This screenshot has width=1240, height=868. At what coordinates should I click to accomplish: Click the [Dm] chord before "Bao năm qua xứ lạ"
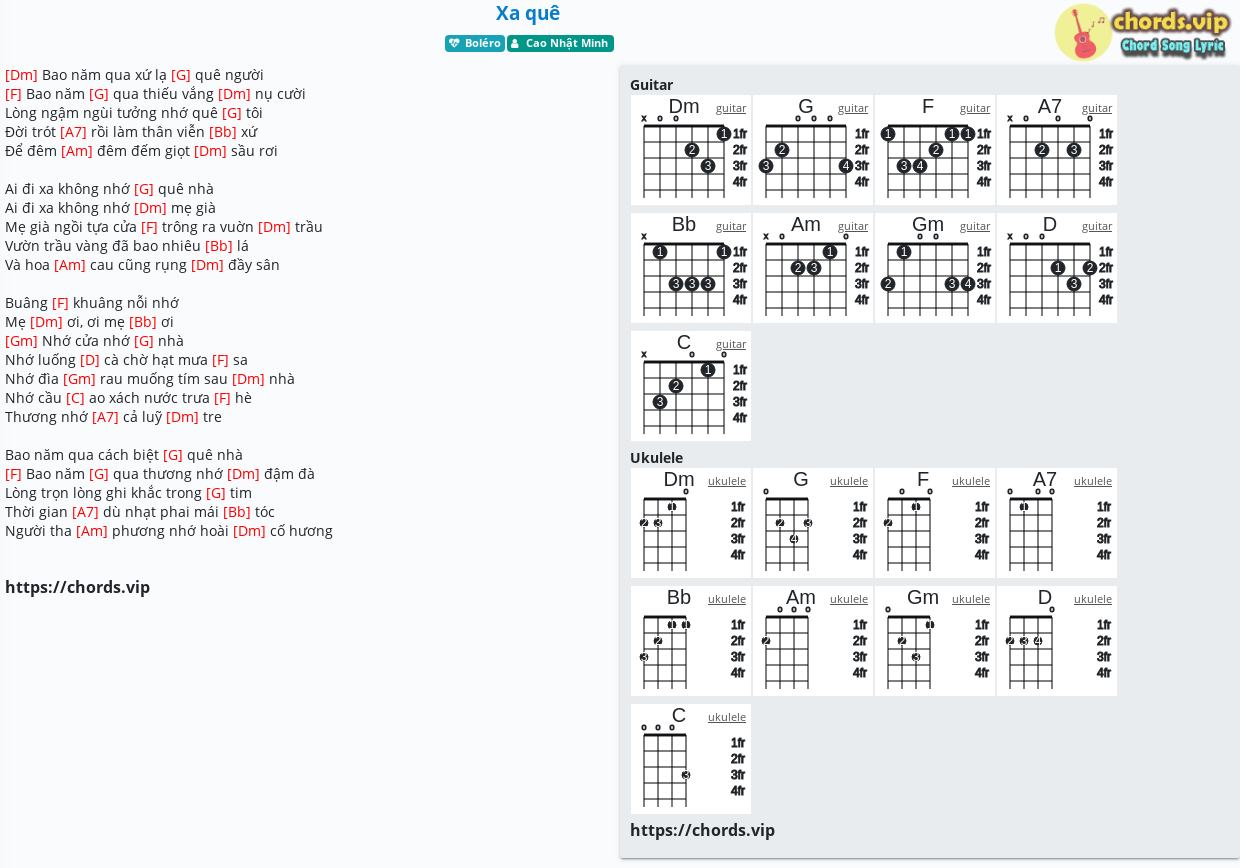(21, 75)
